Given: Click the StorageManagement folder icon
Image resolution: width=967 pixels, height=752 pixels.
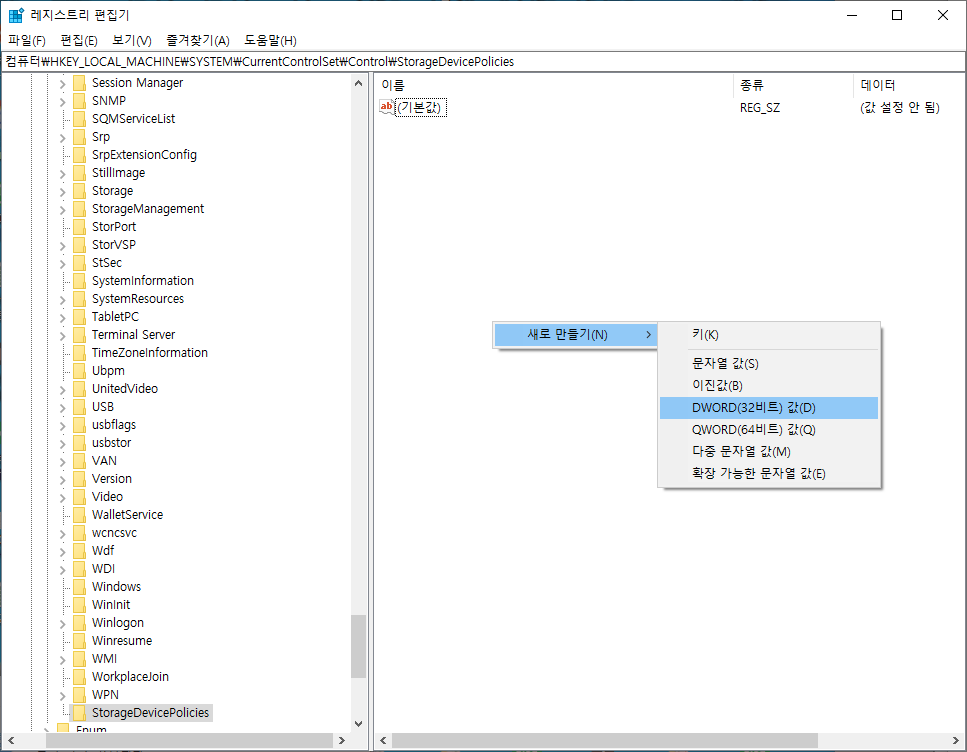Looking at the screenshot, I should click(x=80, y=209).
